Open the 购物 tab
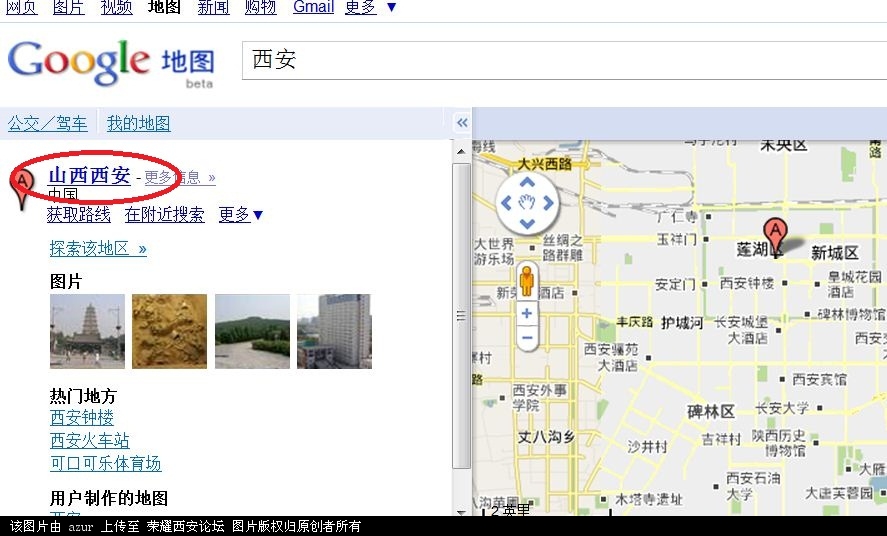This screenshot has width=887, height=536. tap(261, 7)
